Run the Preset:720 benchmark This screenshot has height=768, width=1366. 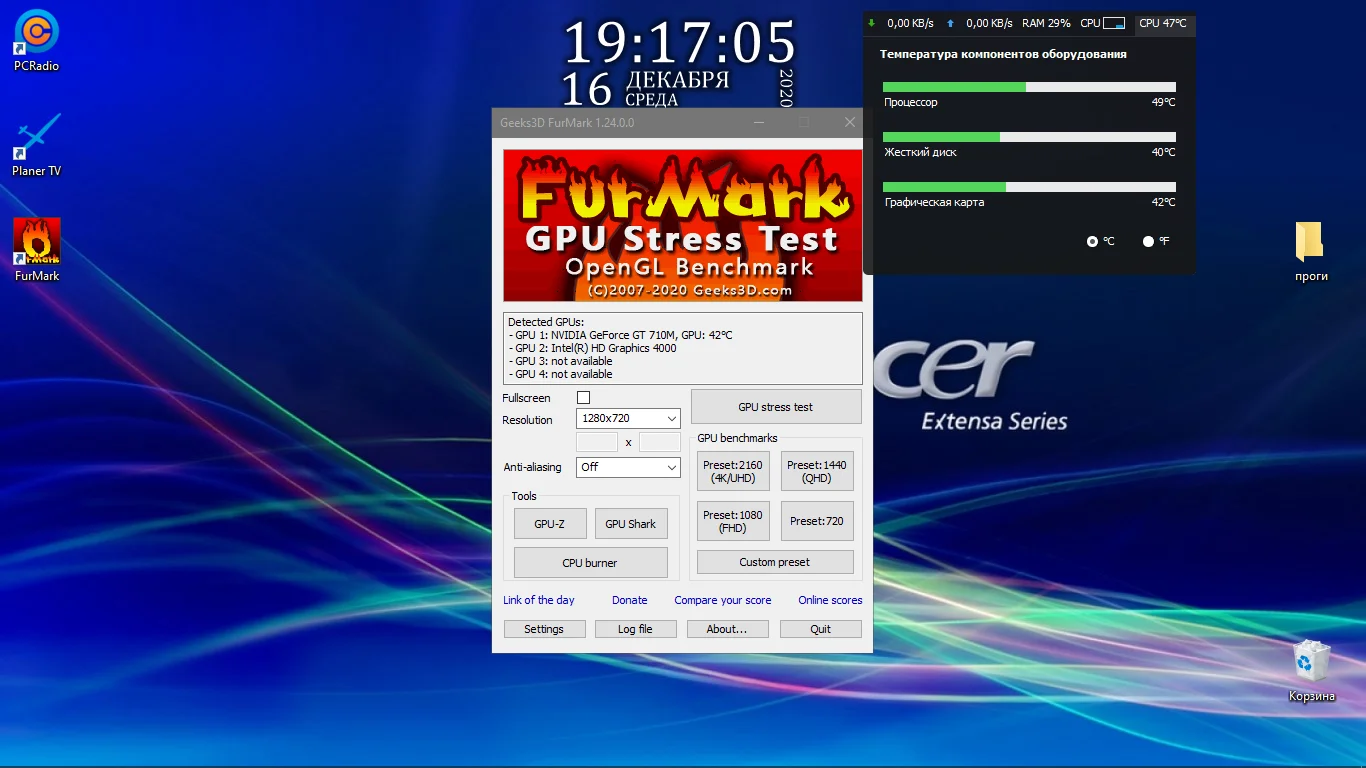tap(817, 521)
